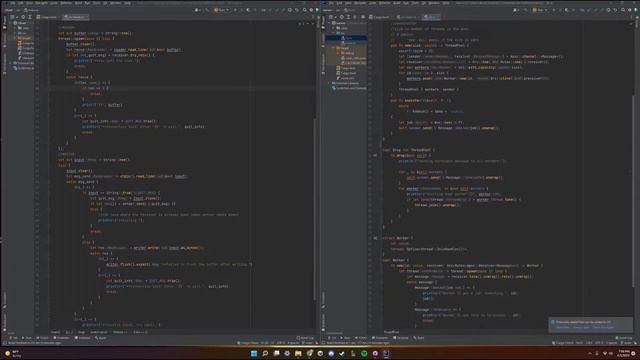Expand External Libraries in left project tree
The width and height of the screenshot is (640, 360).
(11, 63)
